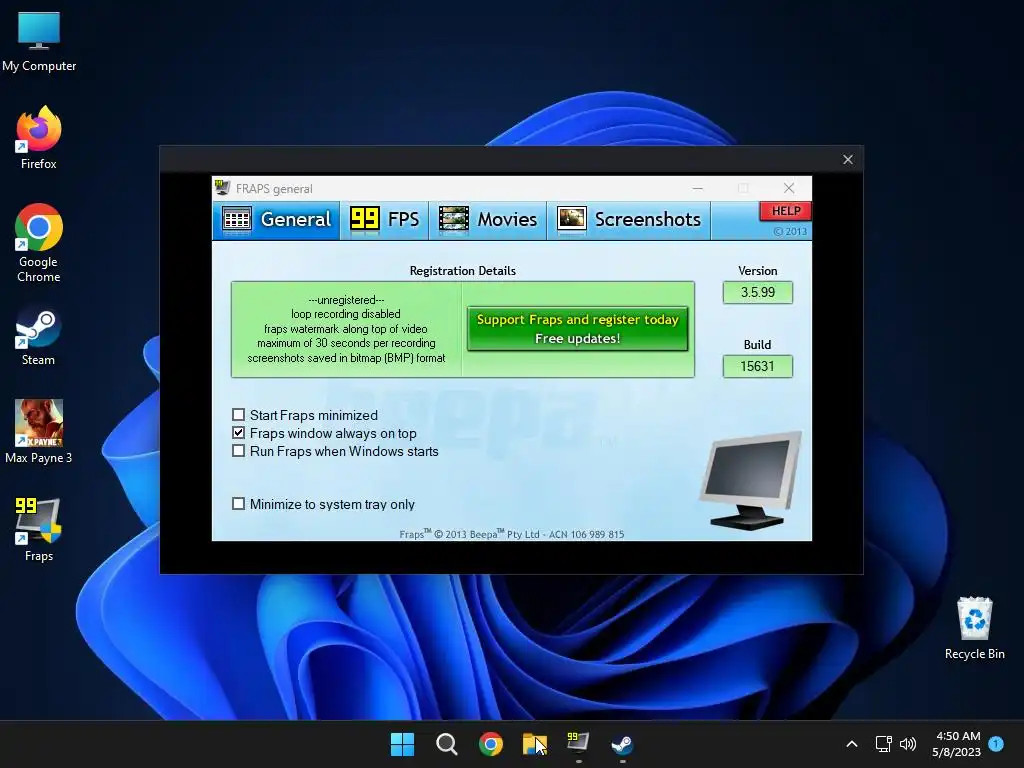Open File Explorer from the taskbar
The height and width of the screenshot is (768, 1024).
[x=534, y=744]
